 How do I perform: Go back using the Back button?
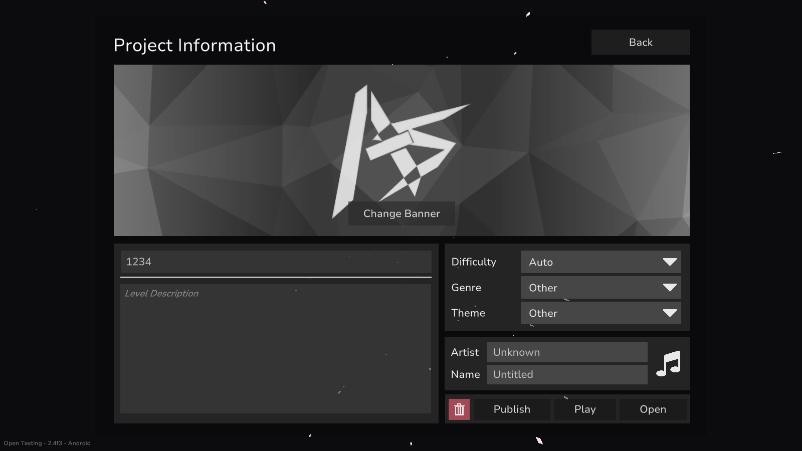(x=640, y=42)
